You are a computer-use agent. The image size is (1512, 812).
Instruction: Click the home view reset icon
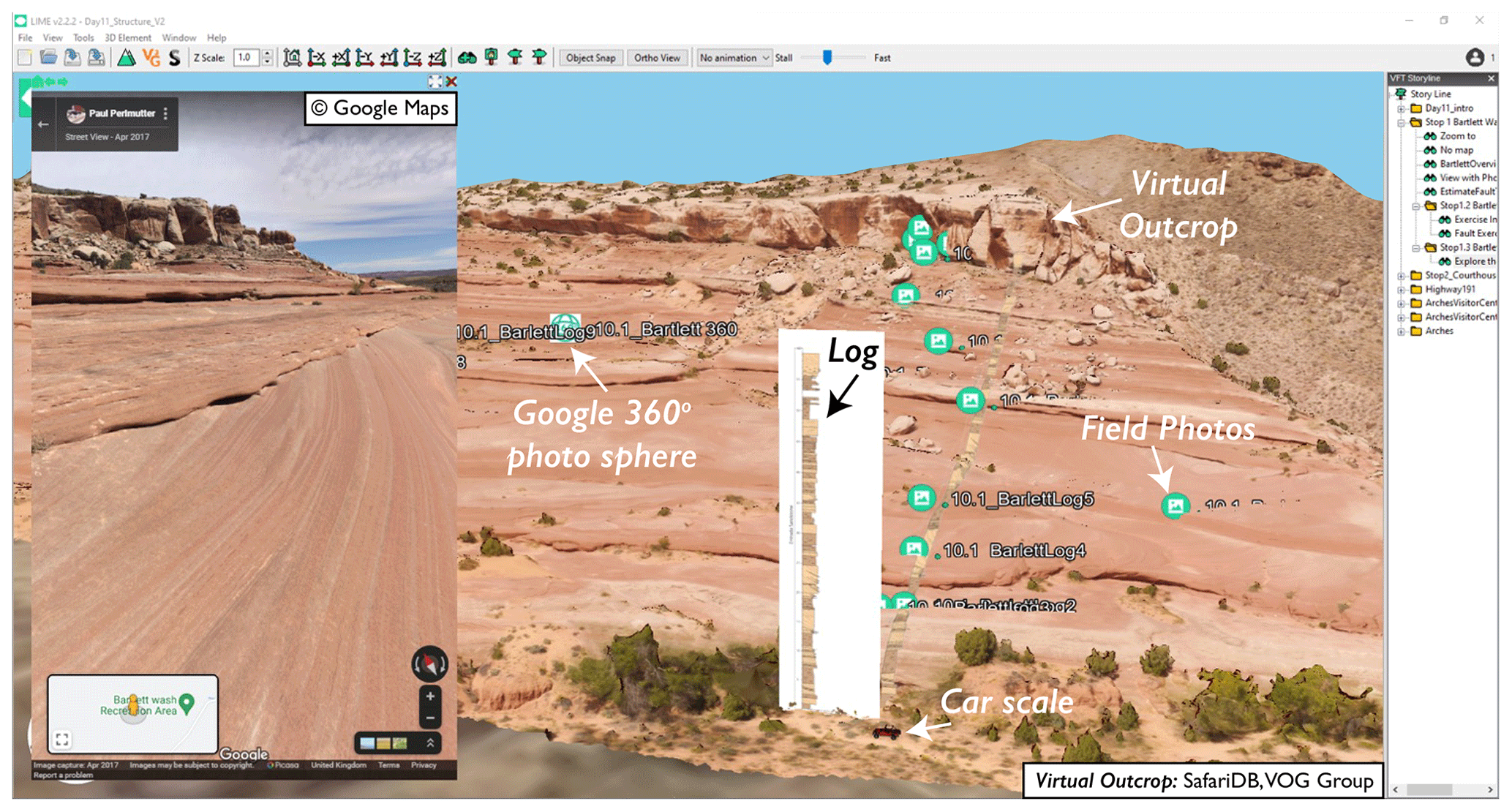(x=292, y=58)
